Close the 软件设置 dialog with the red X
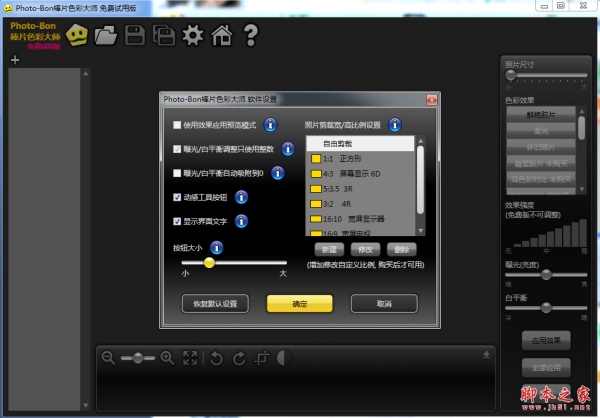 coord(432,100)
